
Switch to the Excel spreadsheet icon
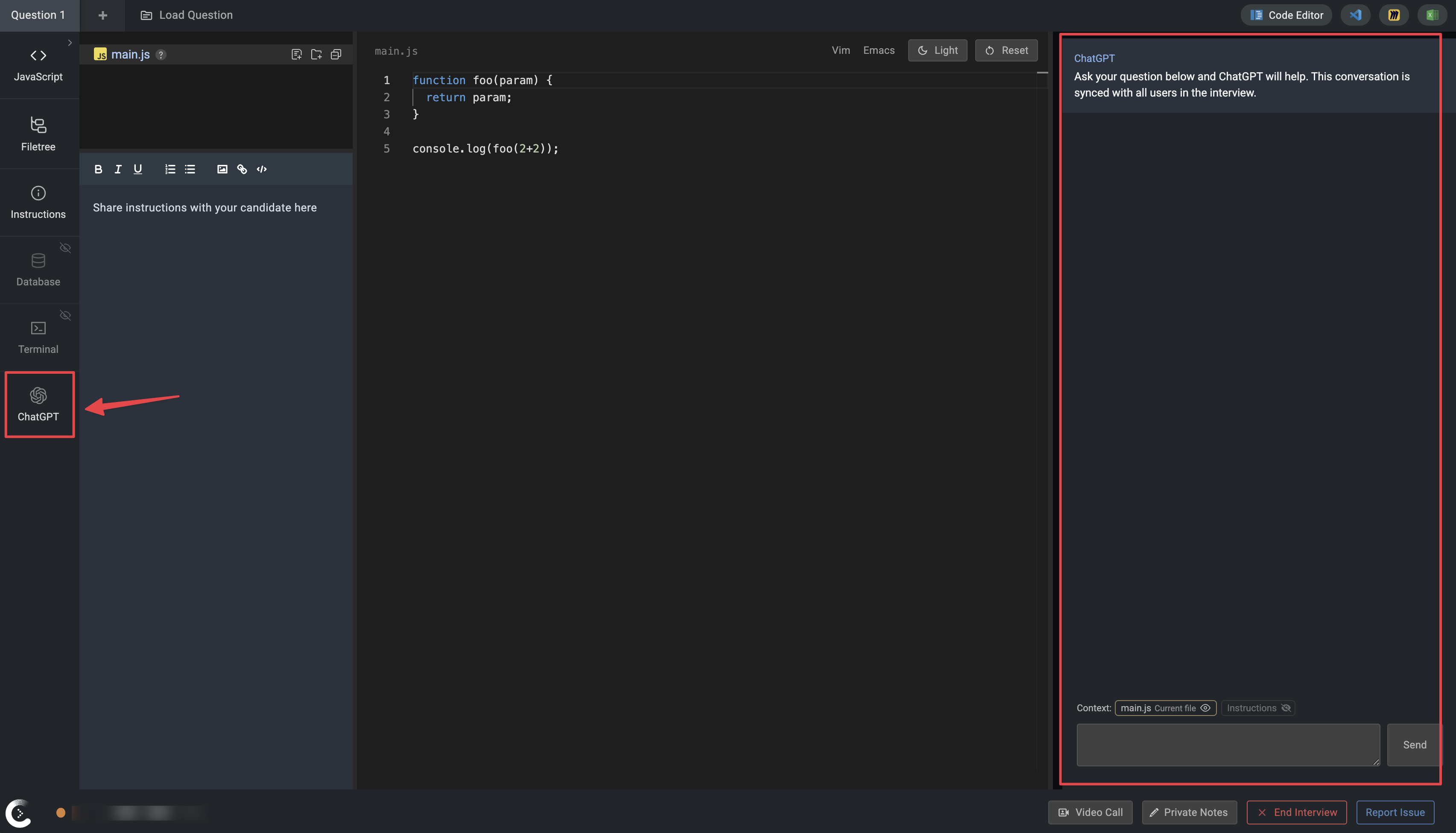[x=1432, y=15]
